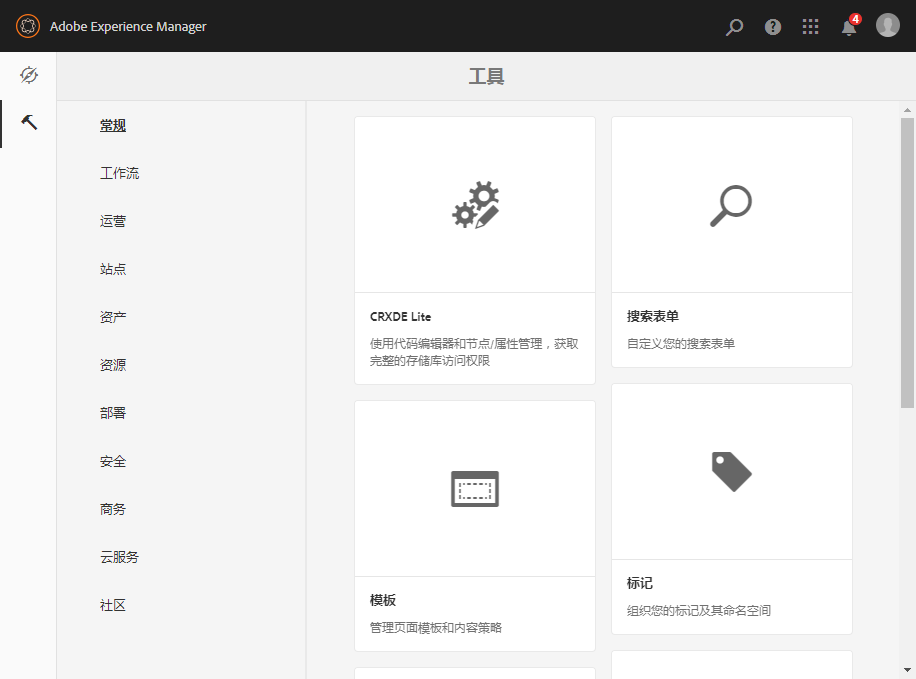
Task: Open the notifications bell with badge
Action: tap(850, 25)
